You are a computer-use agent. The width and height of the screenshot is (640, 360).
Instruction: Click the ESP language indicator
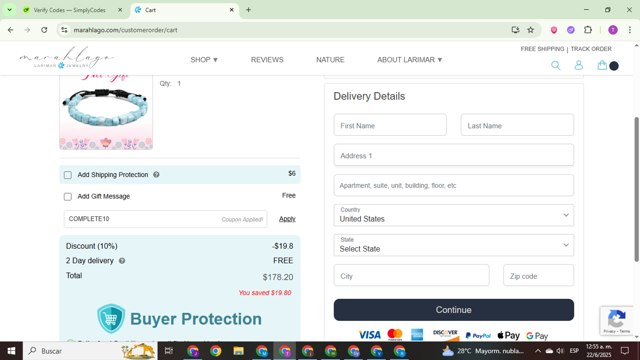(x=574, y=351)
